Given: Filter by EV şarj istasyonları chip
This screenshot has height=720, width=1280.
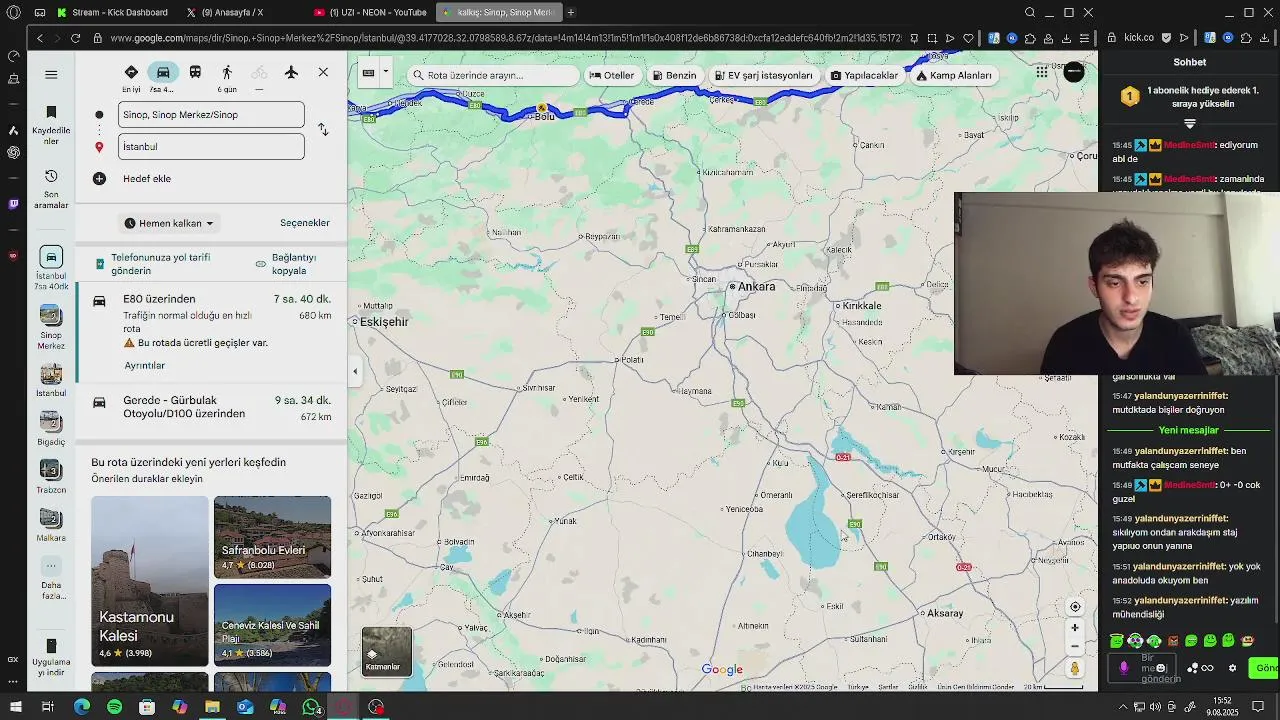Looking at the screenshot, I should [764, 75].
